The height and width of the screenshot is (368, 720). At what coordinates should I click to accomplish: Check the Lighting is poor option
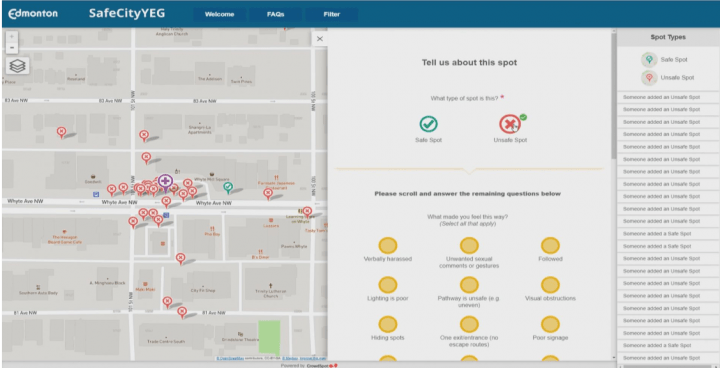click(388, 285)
